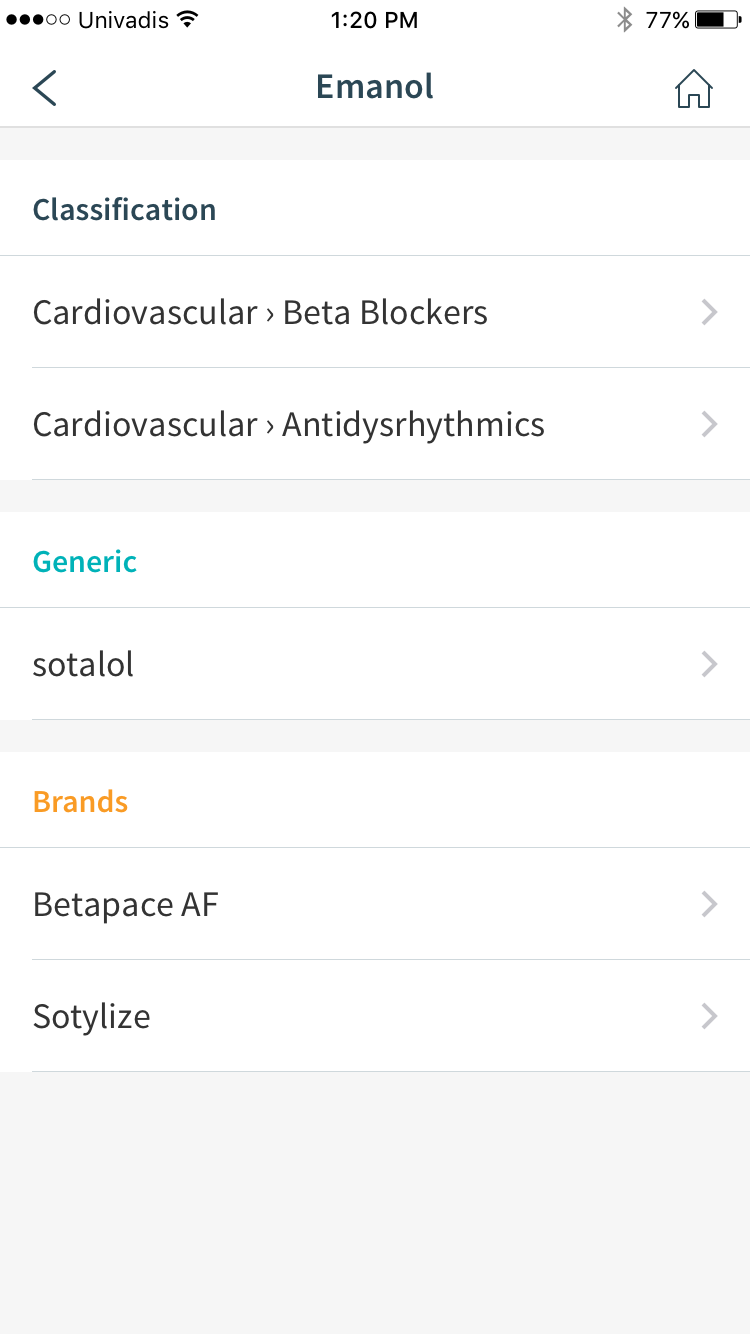This screenshot has height=1334, width=750.
Task: Open the Antidysrhythmics row chevron
Action: coord(709,424)
